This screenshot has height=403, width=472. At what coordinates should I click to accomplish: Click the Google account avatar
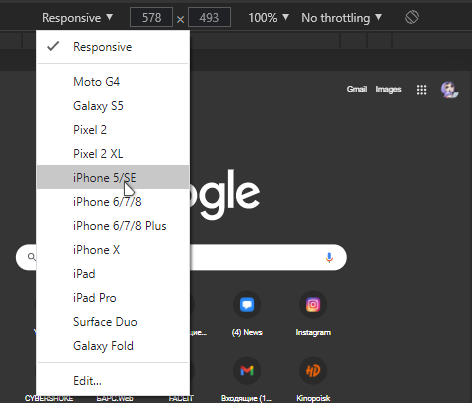pyautogui.click(x=449, y=90)
